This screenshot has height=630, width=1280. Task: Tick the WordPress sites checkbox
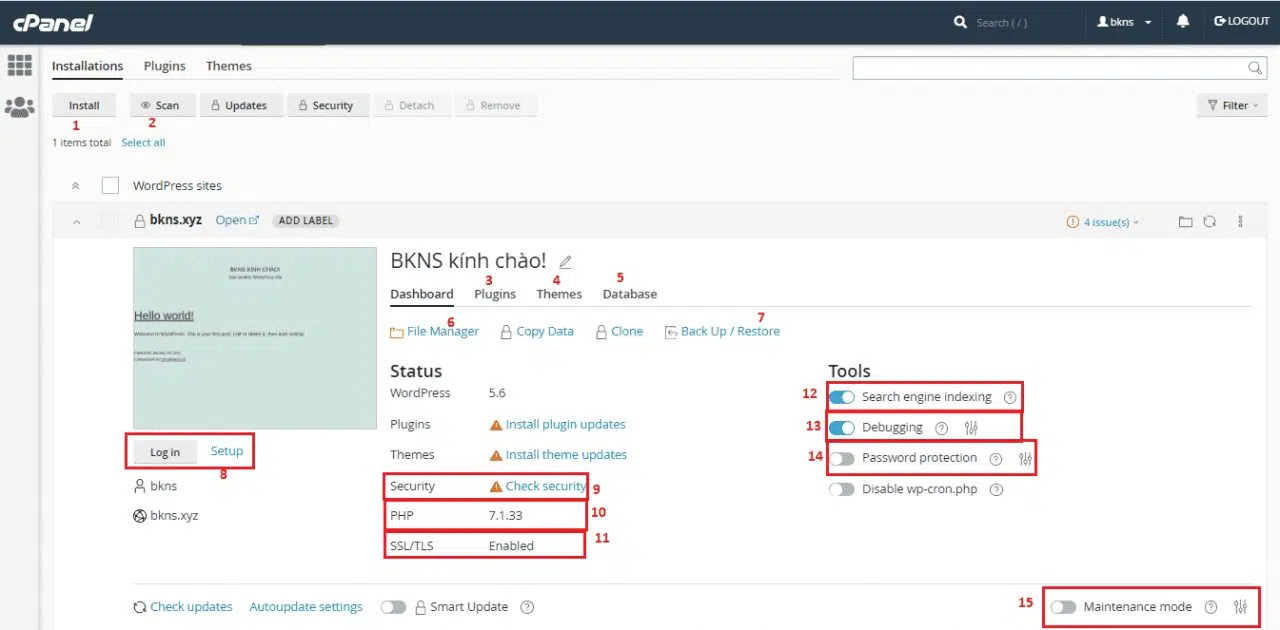(110, 185)
